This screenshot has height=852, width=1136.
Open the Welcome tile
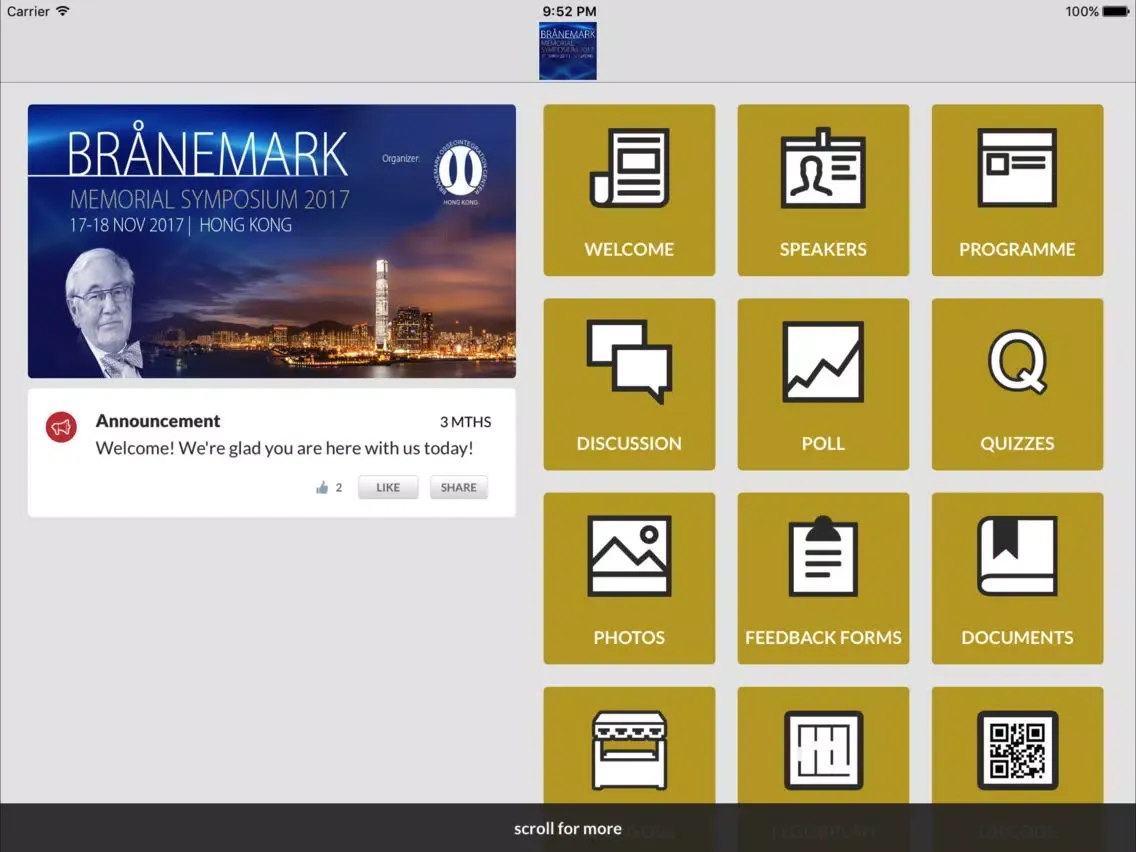629,190
